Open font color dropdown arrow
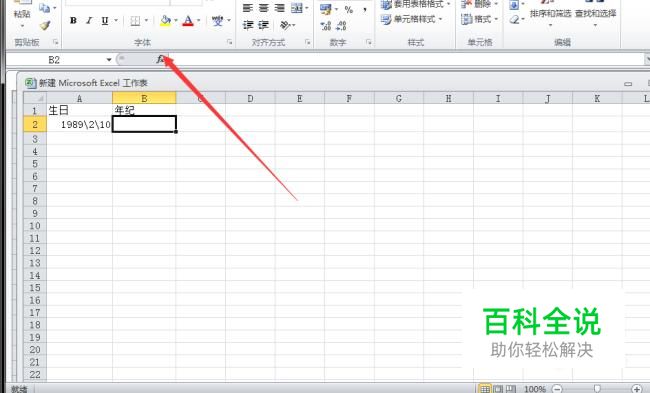Image resolution: width=650 pixels, height=393 pixels. (199, 21)
